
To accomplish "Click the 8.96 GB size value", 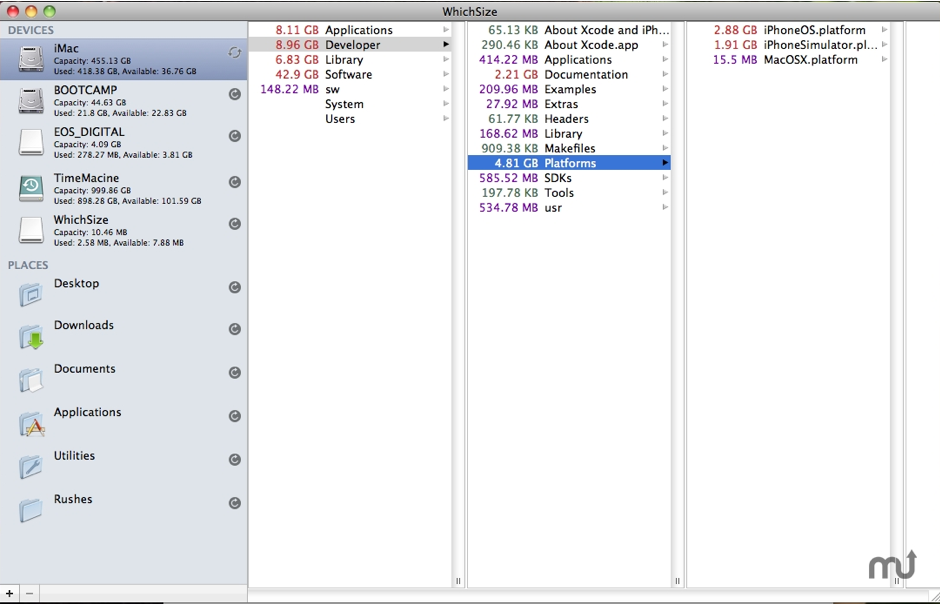I will 297,44.
